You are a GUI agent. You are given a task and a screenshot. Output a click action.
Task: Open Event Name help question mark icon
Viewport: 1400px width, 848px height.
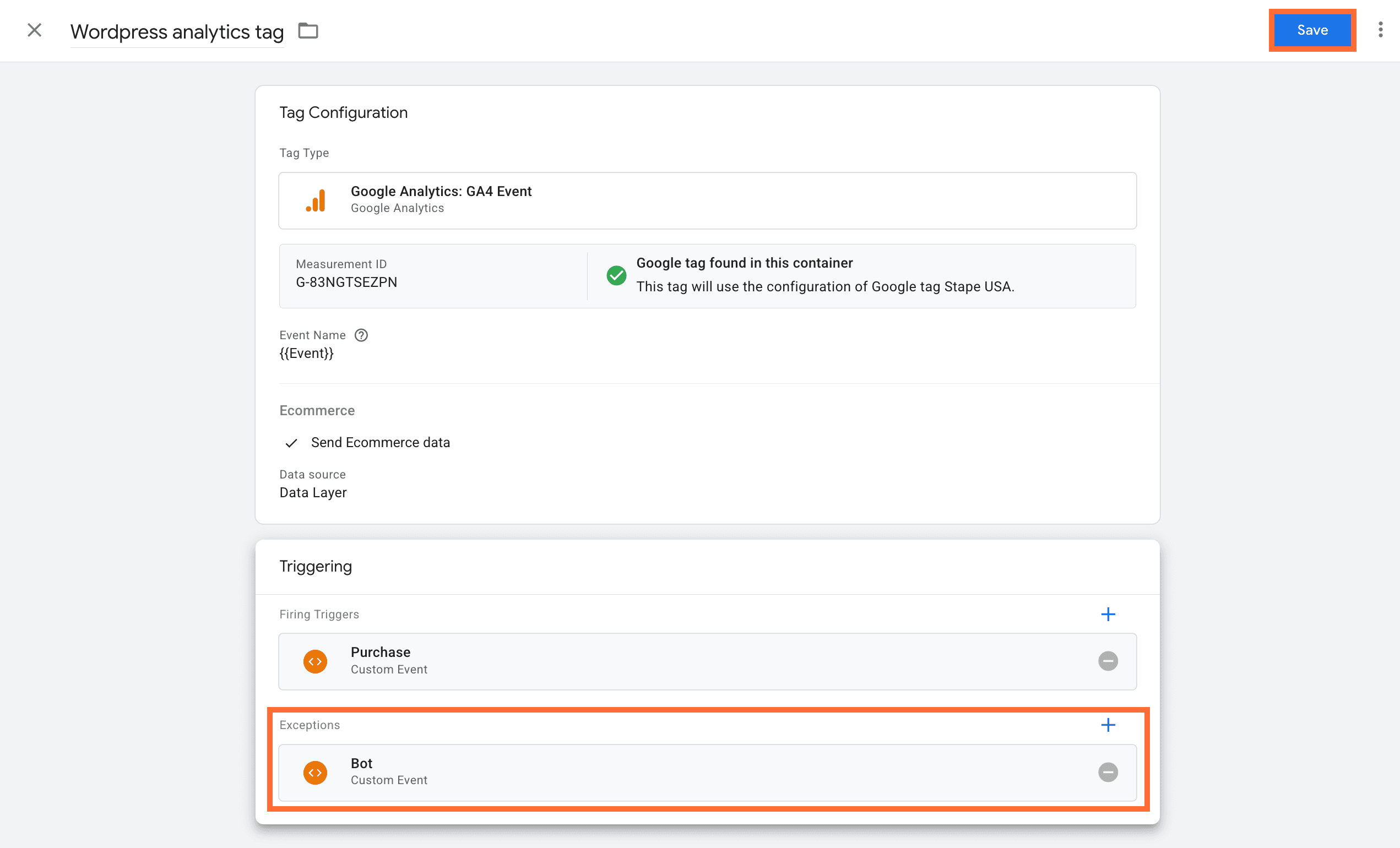pyautogui.click(x=361, y=335)
